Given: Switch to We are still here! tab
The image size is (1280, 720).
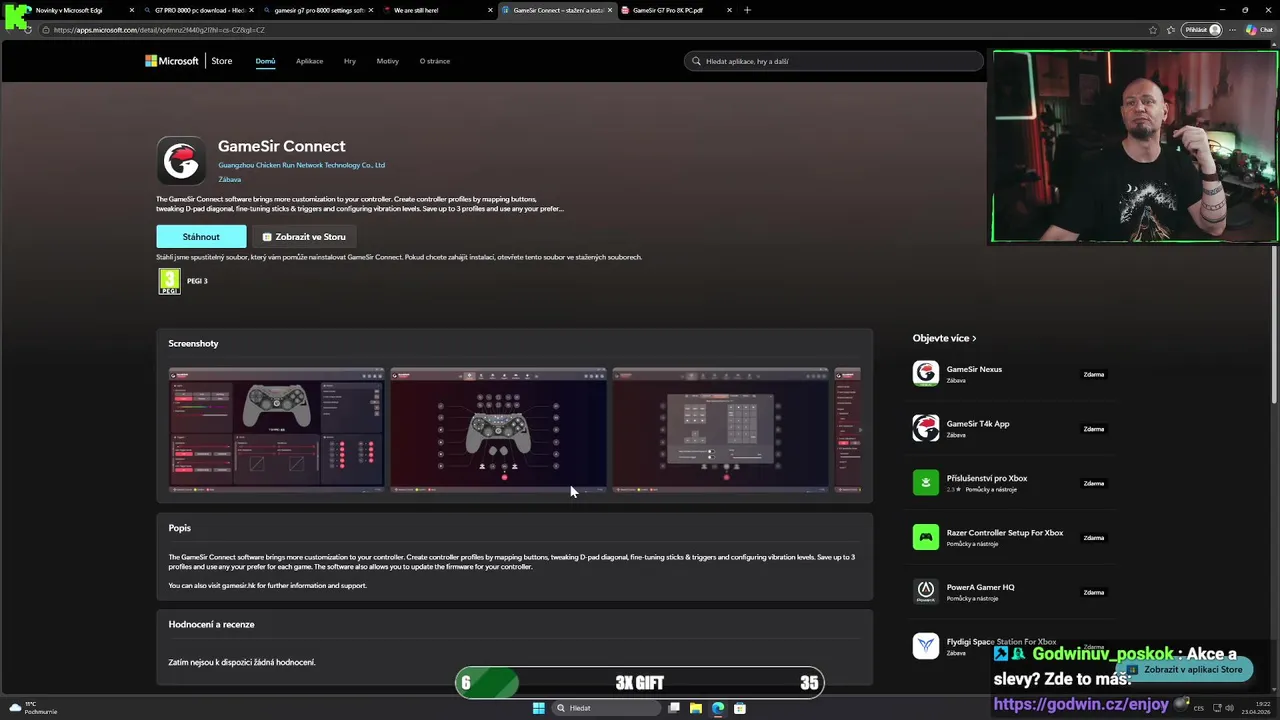Looking at the screenshot, I should tap(438, 10).
